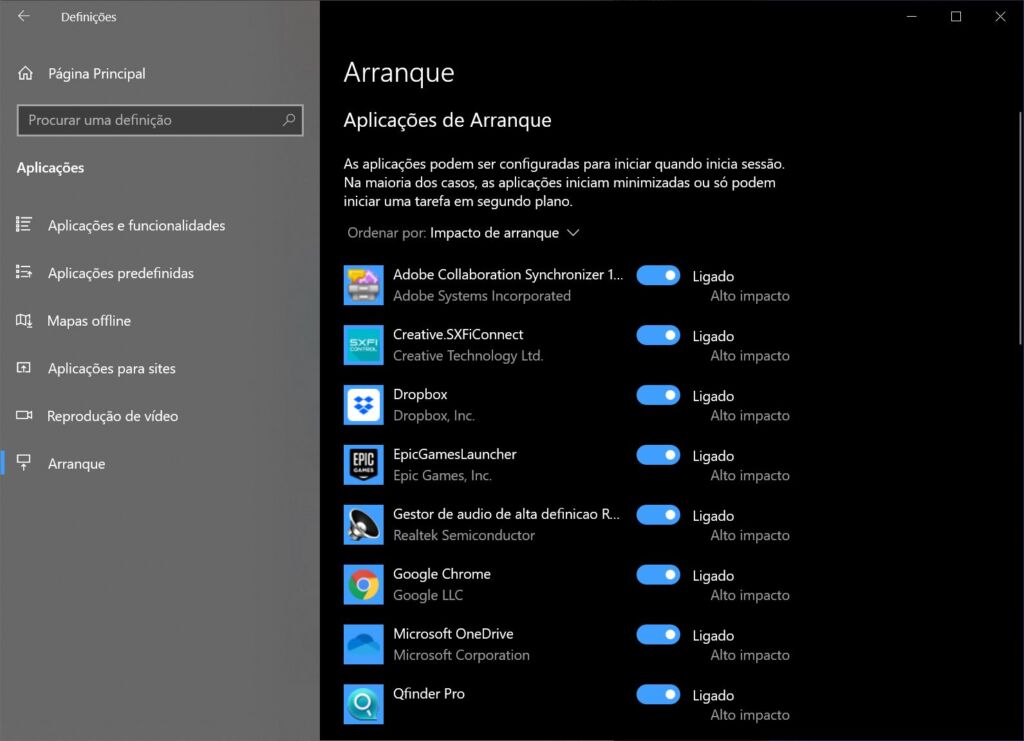Viewport: 1024px width, 741px height.
Task: Toggle Dropbox startup switch
Action: coord(658,395)
